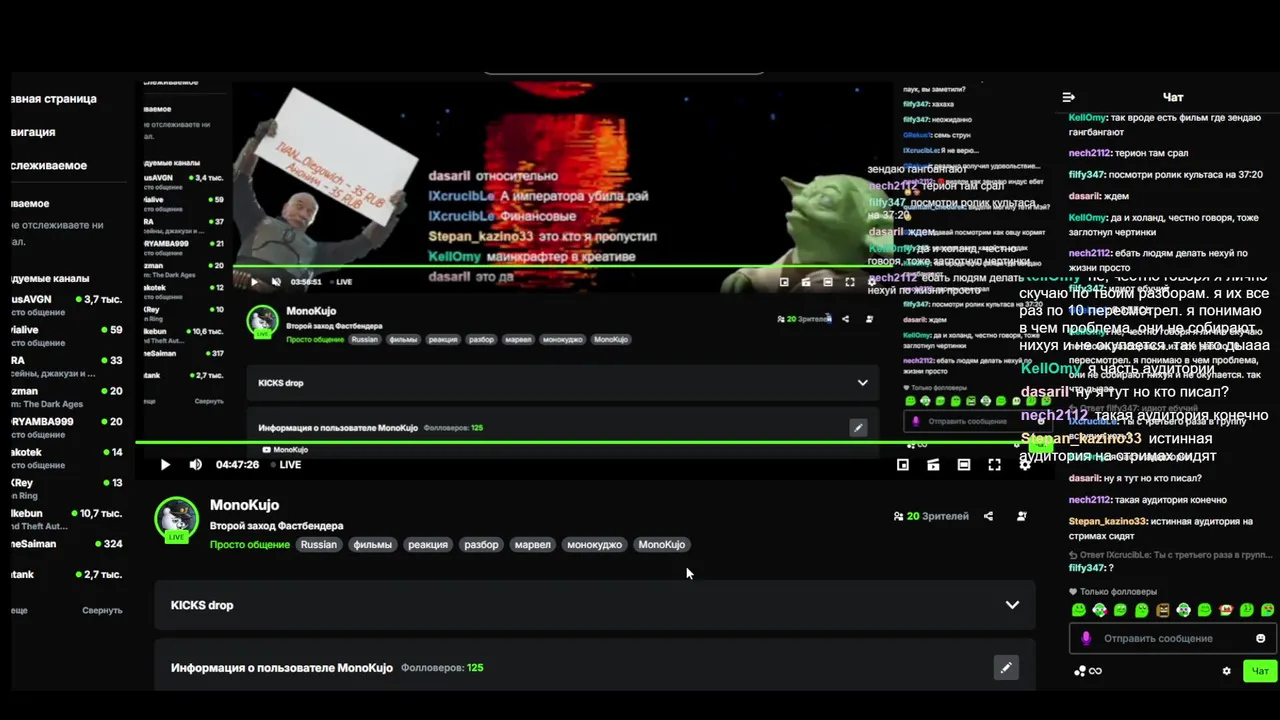Insert the second emote with the red item

click(1099, 610)
